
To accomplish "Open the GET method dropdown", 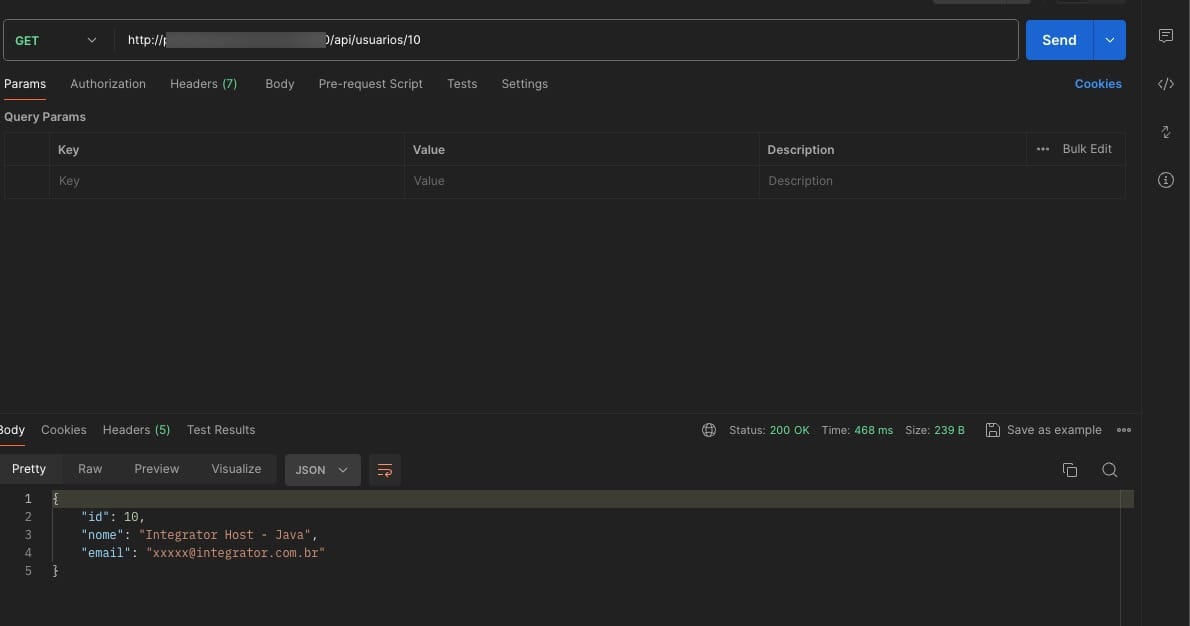I will [56, 40].
